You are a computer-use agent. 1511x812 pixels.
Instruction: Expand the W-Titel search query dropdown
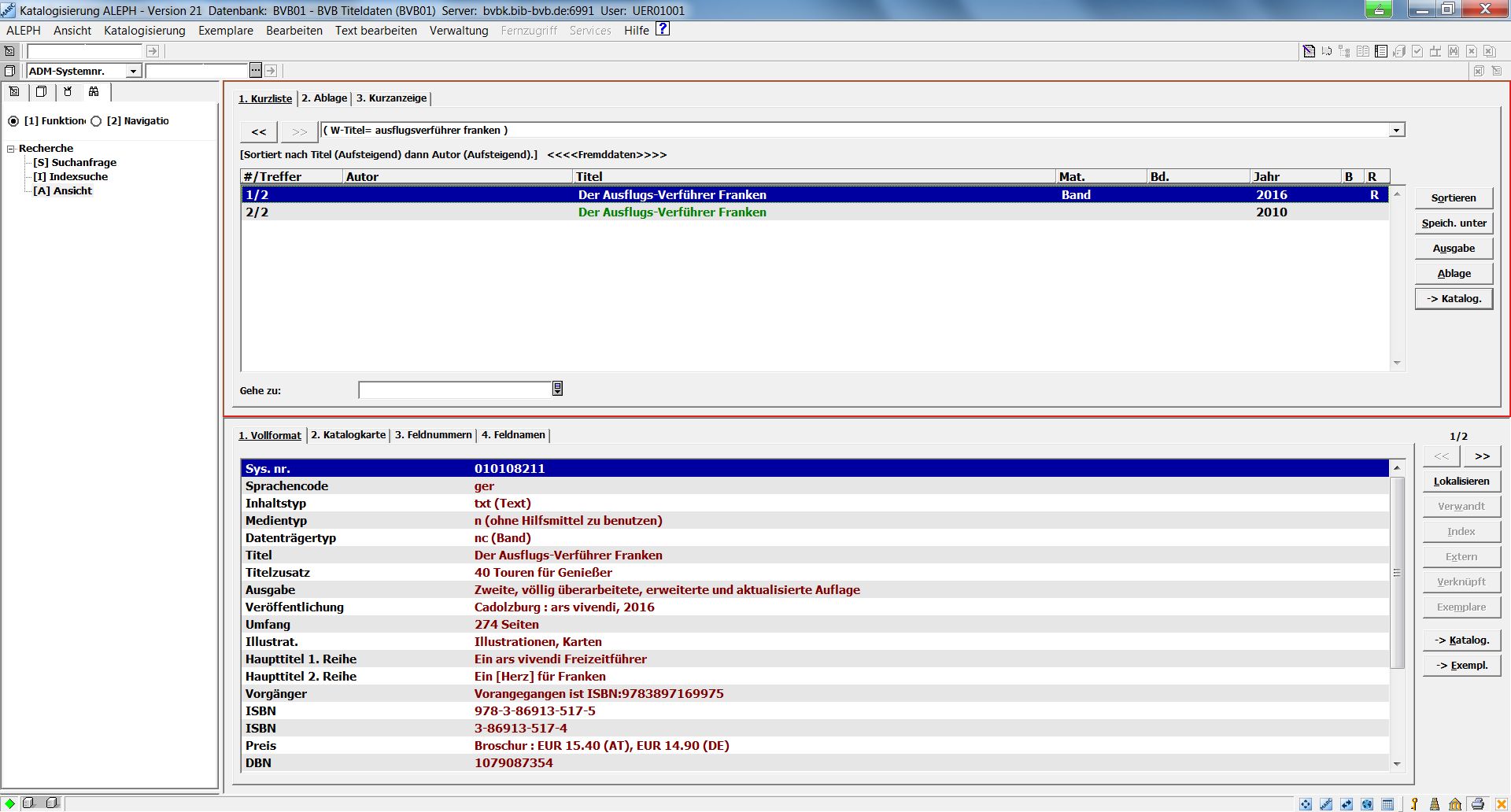(x=1396, y=131)
